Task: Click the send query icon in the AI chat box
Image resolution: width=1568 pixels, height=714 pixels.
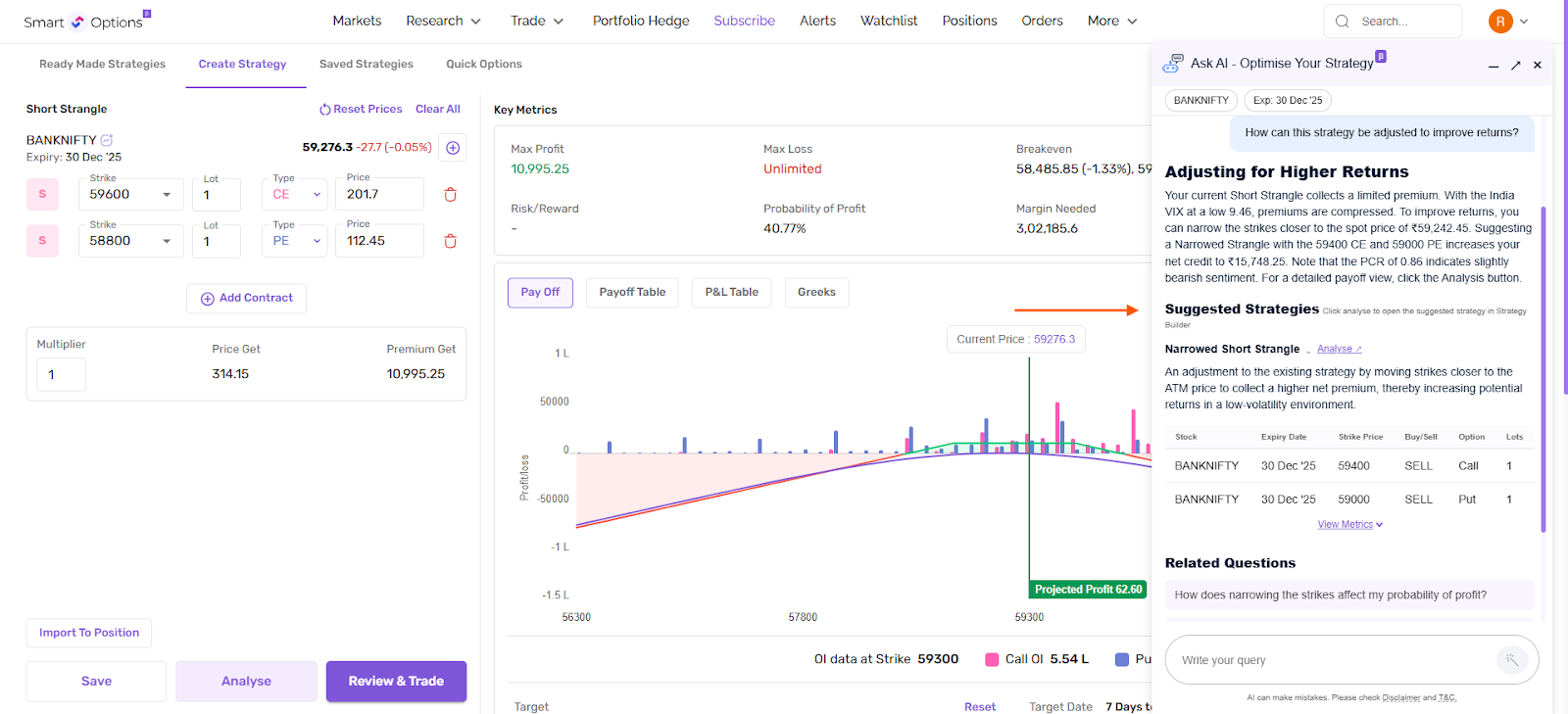Action: 1511,660
